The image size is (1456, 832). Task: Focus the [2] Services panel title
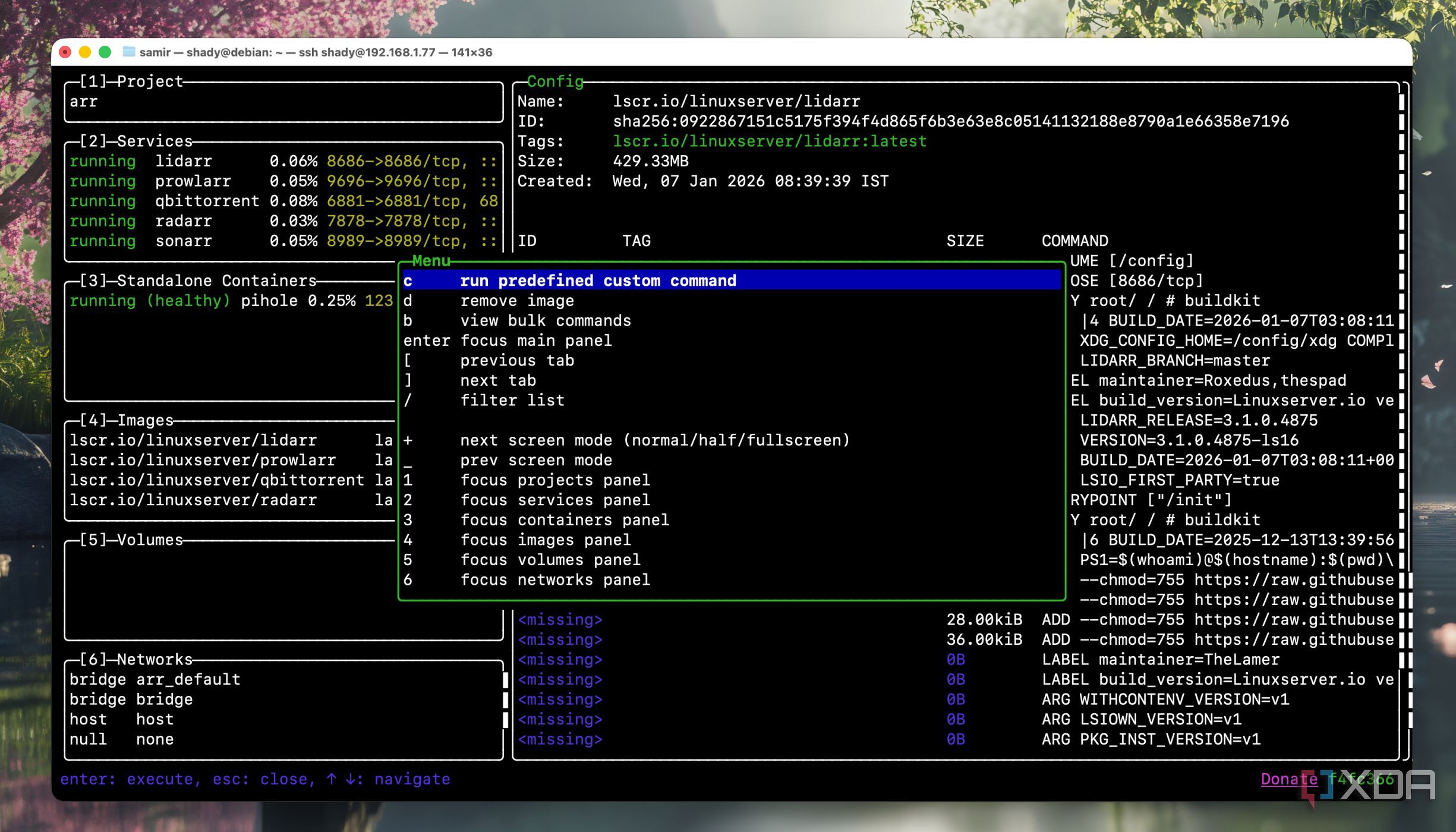coord(136,141)
